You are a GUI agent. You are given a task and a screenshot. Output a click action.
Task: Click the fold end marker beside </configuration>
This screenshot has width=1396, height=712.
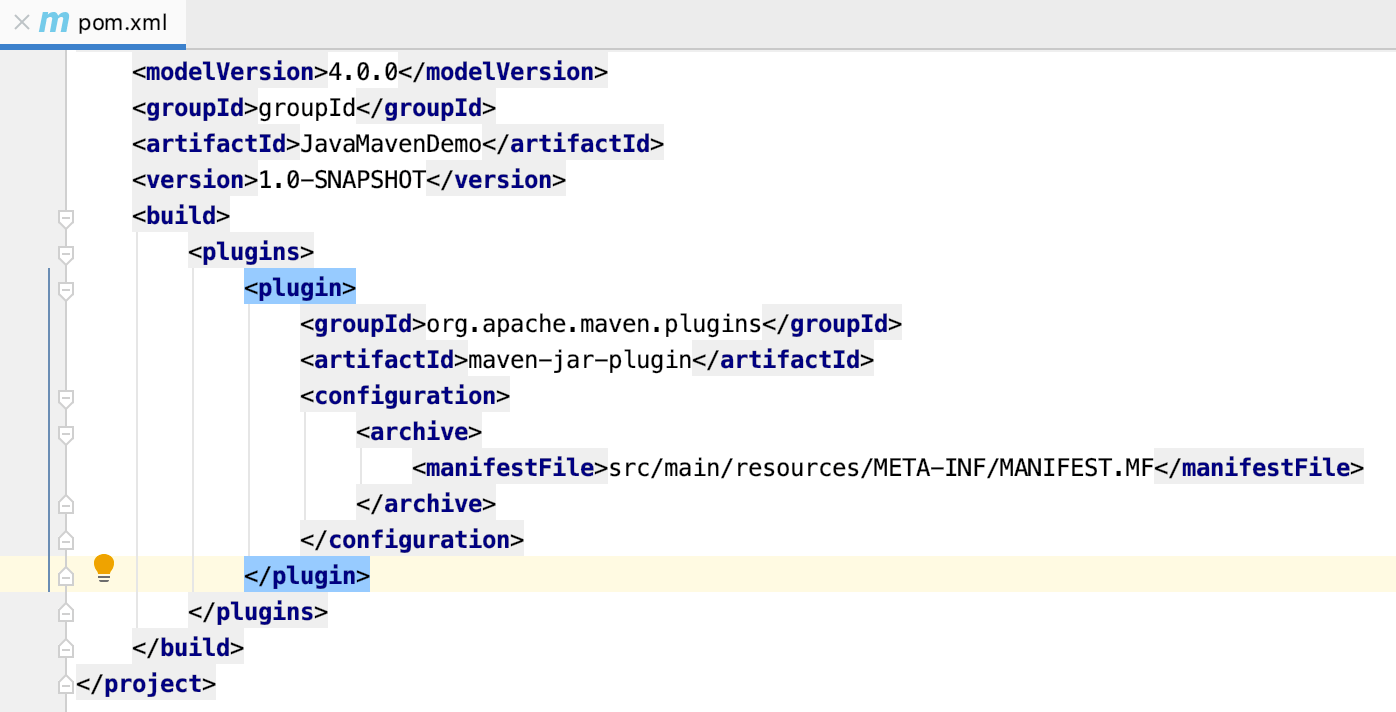tap(66, 540)
